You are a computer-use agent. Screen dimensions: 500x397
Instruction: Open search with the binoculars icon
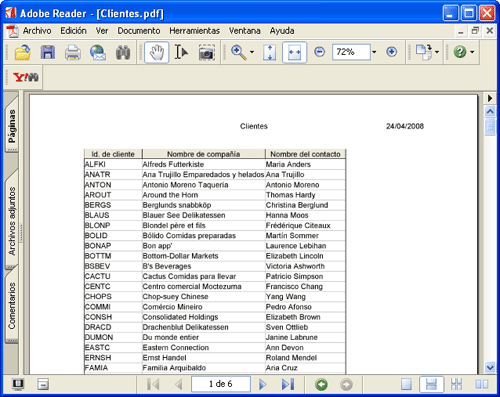[123, 52]
